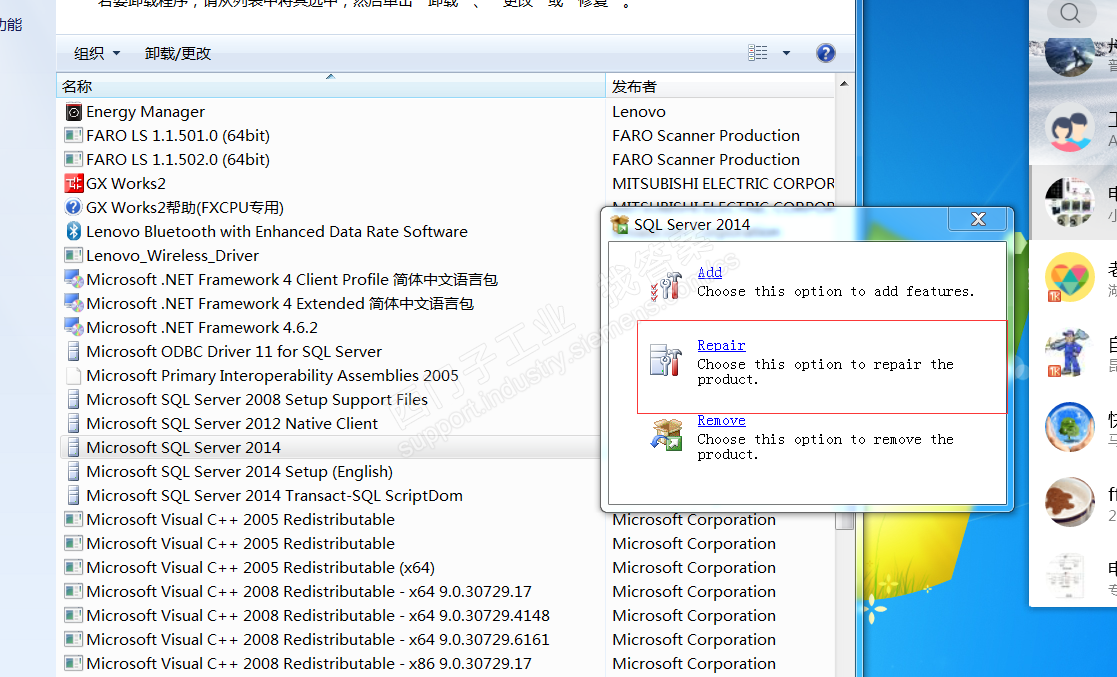The height and width of the screenshot is (677, 1117).
Task: Click the Microsoft SQL Server 2014 row icon
Action: point(73,448)
